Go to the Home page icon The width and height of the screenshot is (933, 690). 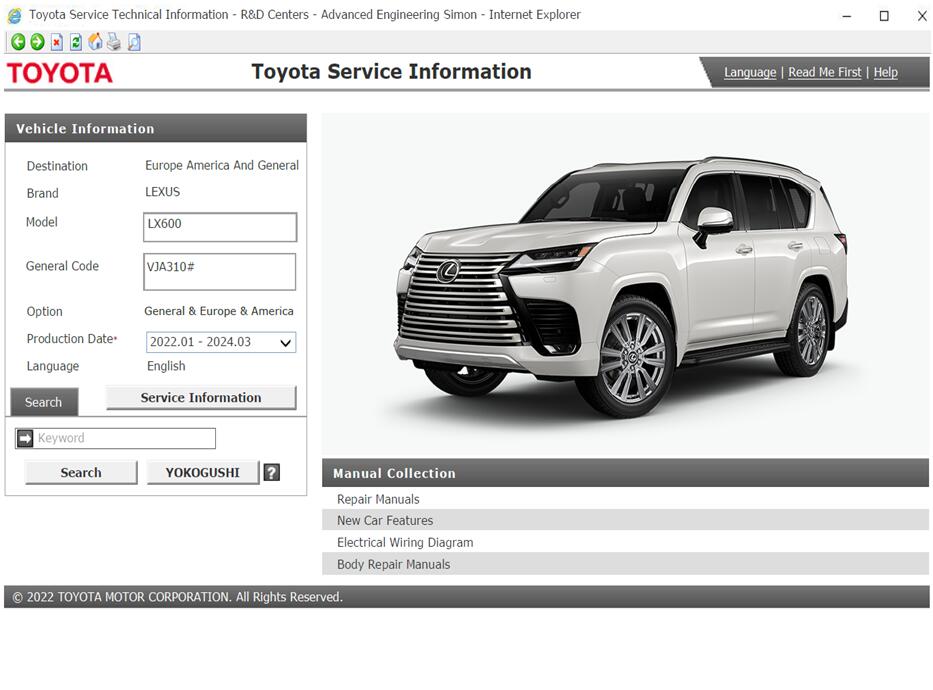click(x=95, y=42)
